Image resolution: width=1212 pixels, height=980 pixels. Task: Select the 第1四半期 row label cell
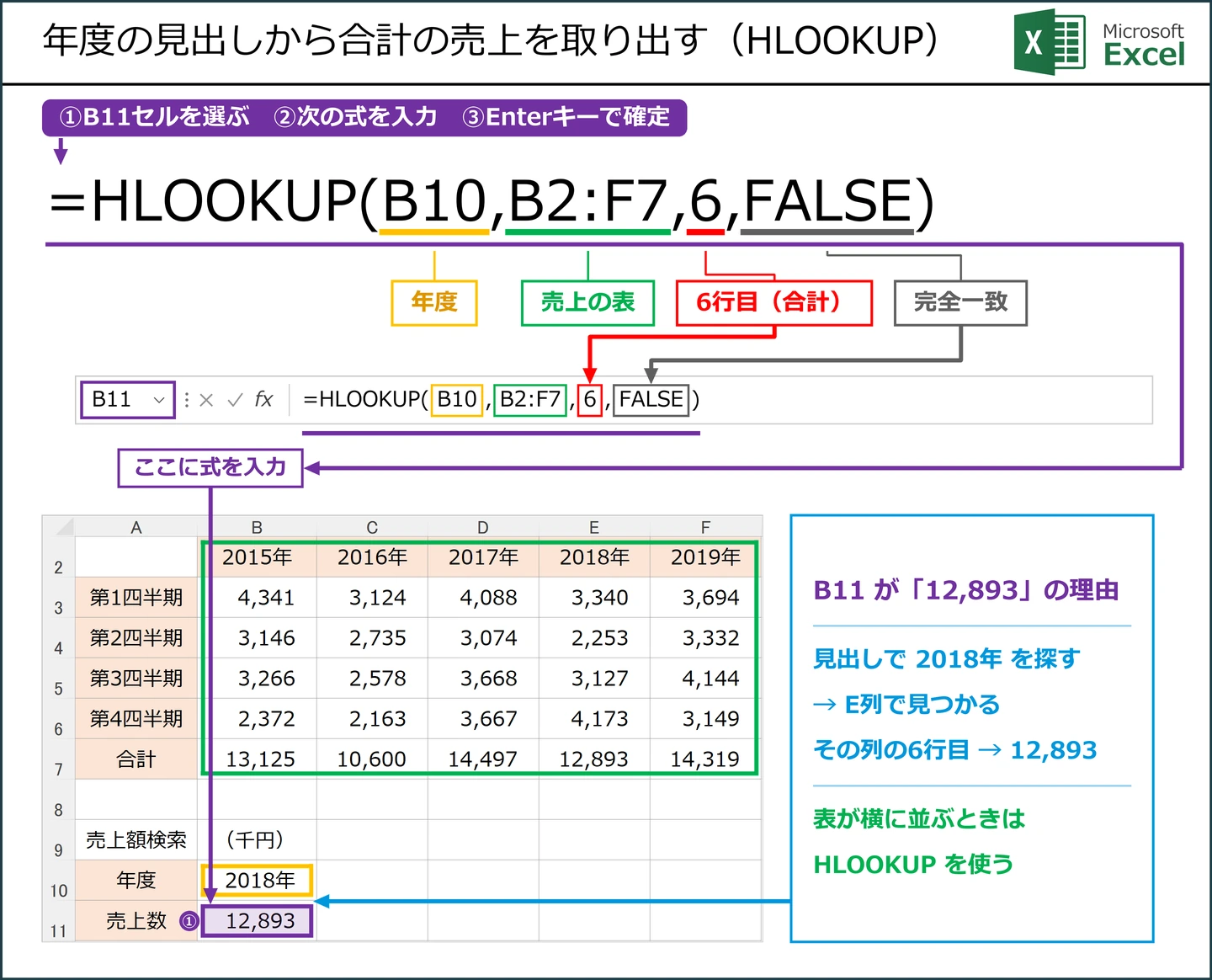136,598
